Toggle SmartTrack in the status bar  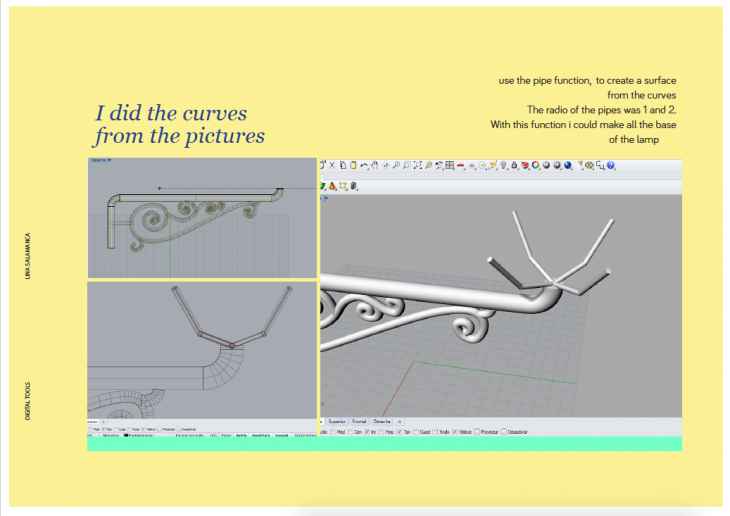click(x=261, y=436)
